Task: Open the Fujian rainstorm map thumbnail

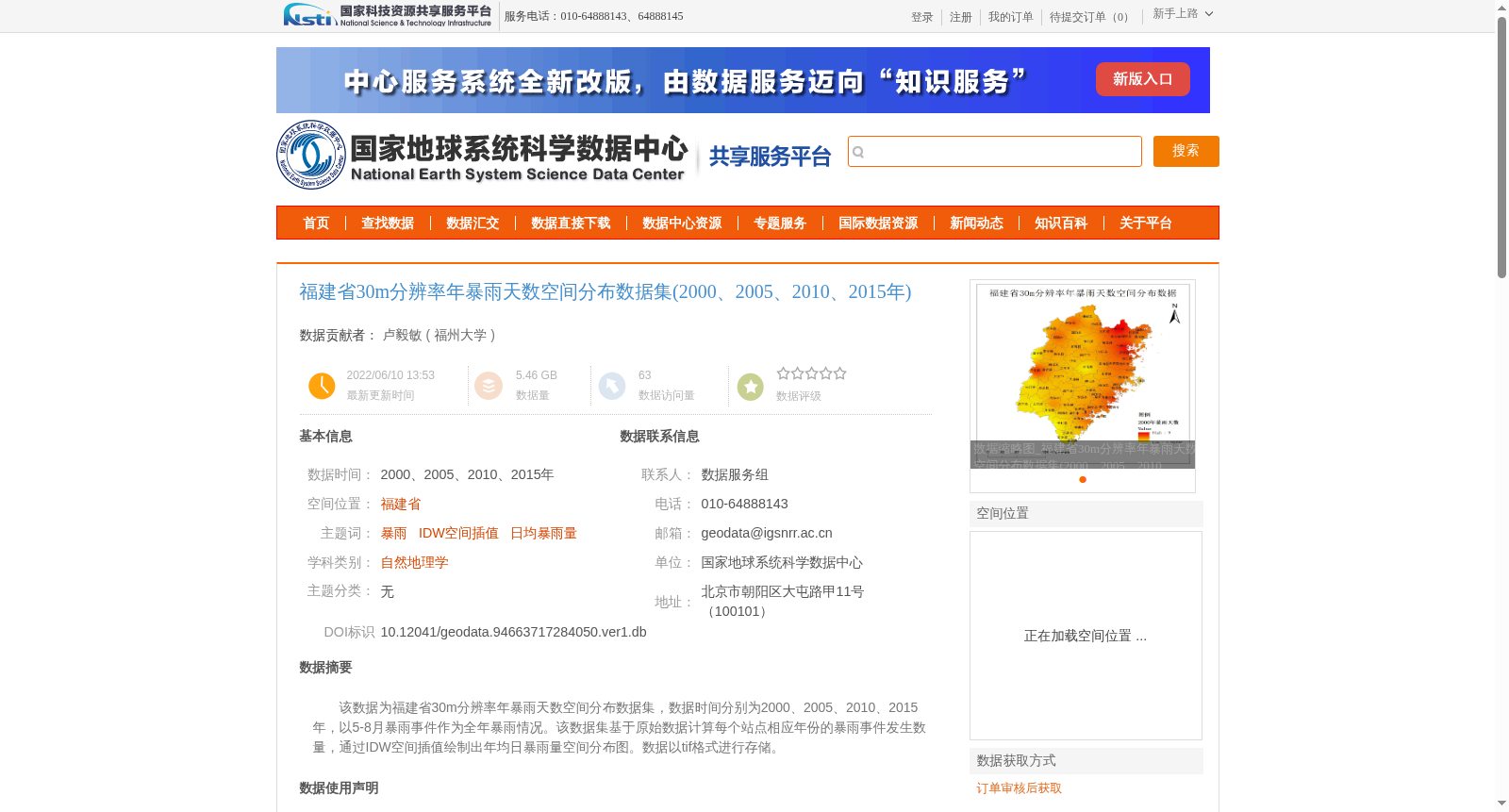Action: [x=1083, y=375]
